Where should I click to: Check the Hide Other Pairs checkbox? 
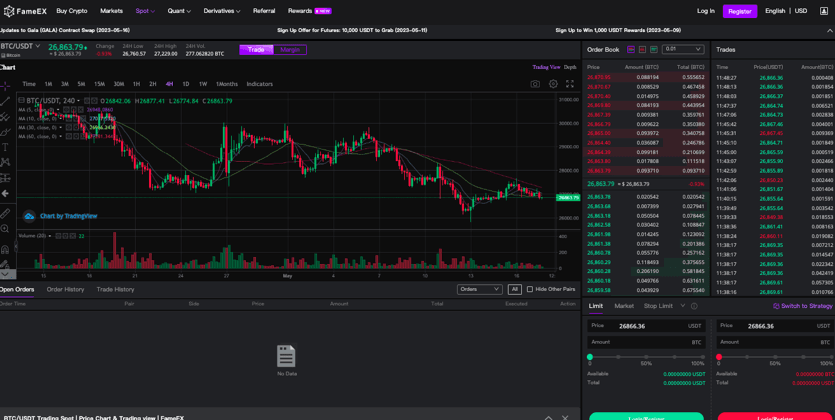(x=530, y=289)
